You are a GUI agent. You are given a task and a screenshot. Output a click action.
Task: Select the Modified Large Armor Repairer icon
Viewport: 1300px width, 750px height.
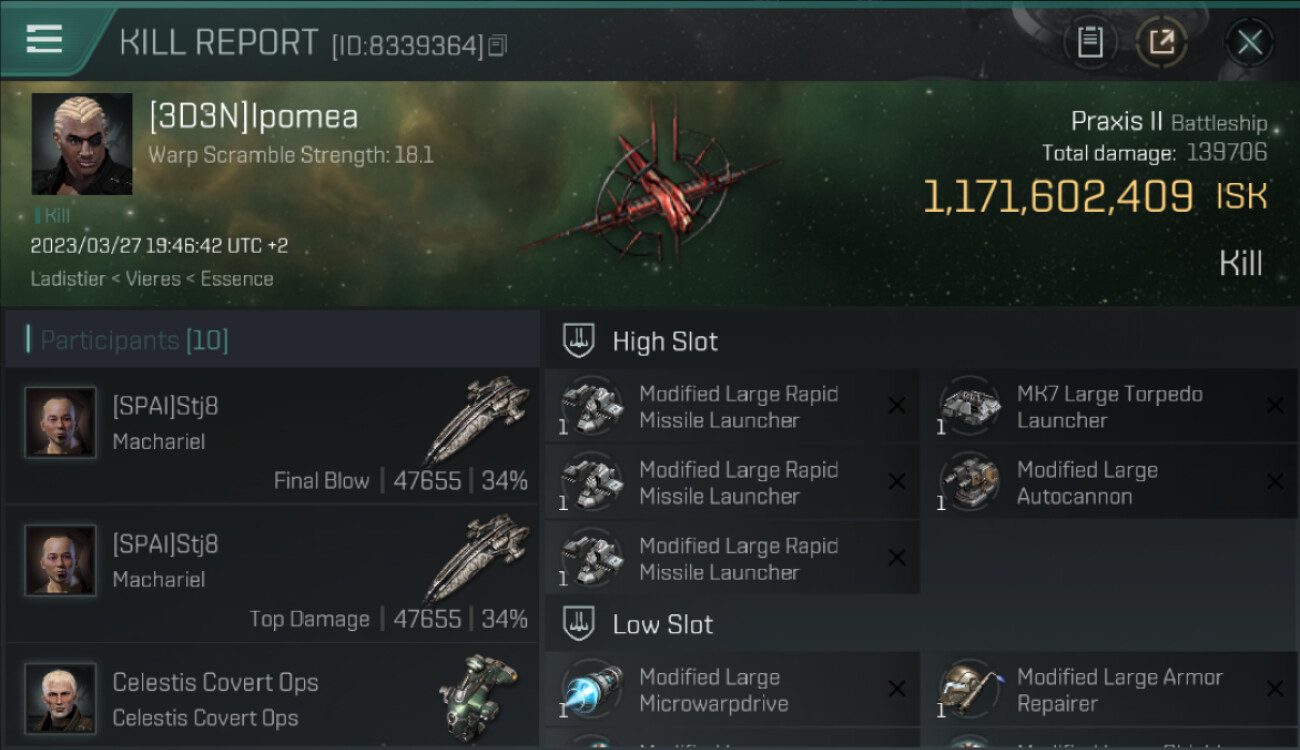[969, 689]
